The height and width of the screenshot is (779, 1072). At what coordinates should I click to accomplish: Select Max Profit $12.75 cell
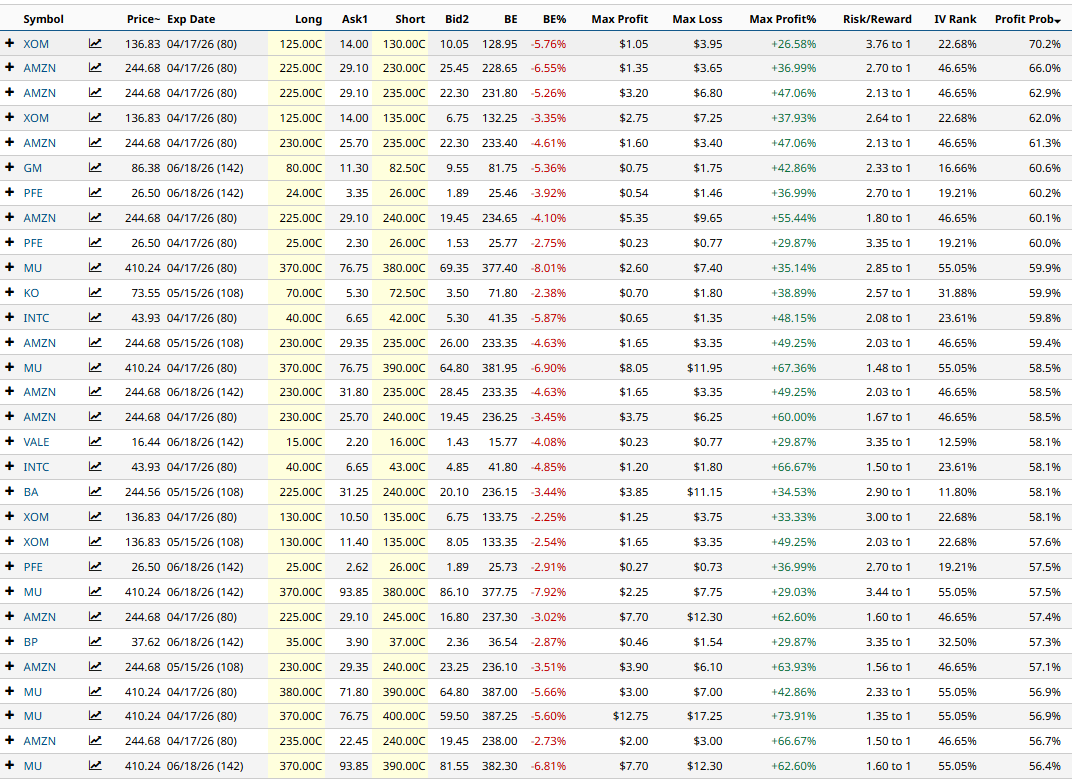pos(630,716)
